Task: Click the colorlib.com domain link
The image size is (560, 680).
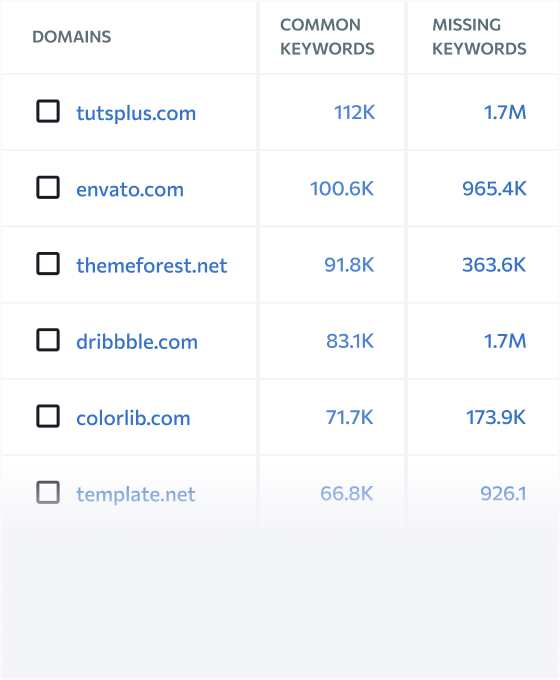Action: click(133, 418)
